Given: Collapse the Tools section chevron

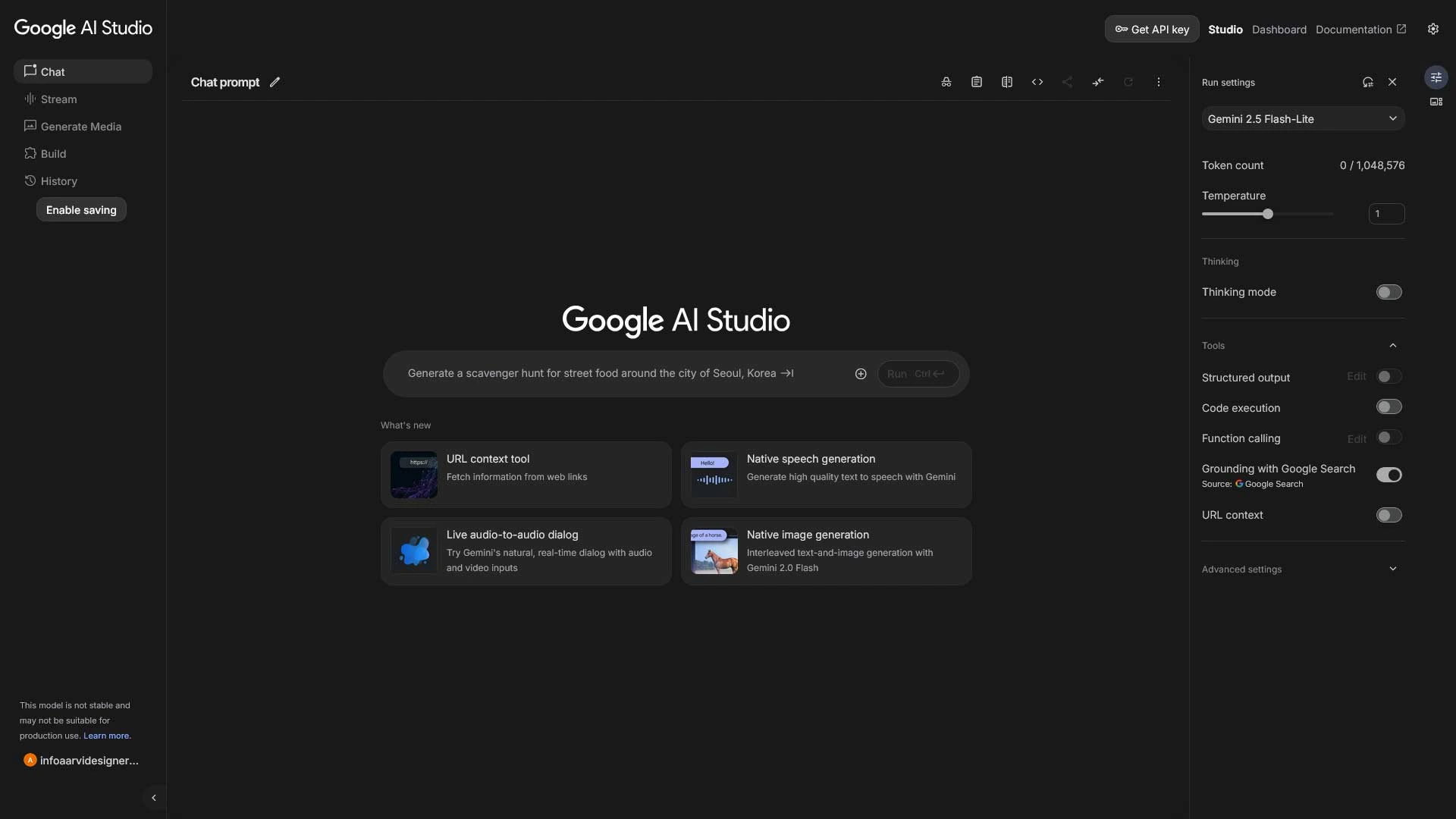Looking at the screenshot, I should click(x=1392, y=345).
